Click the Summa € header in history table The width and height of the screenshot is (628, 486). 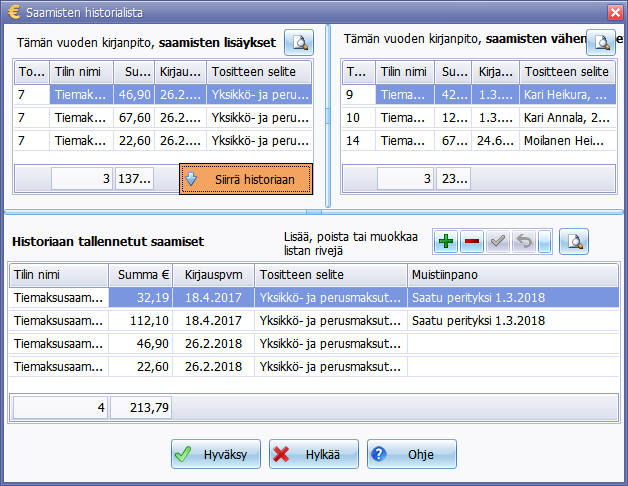click(x=141, y=275)
